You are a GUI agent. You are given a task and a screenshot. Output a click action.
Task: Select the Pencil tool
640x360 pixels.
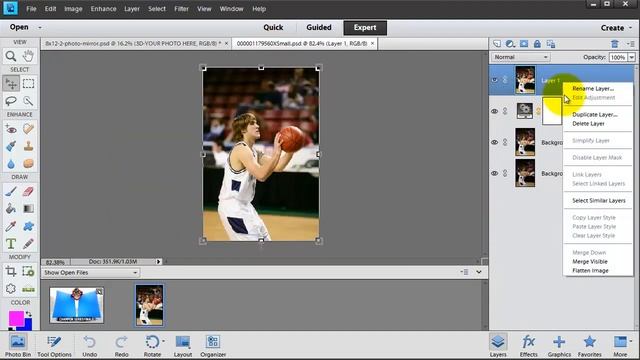pos(28,244)
